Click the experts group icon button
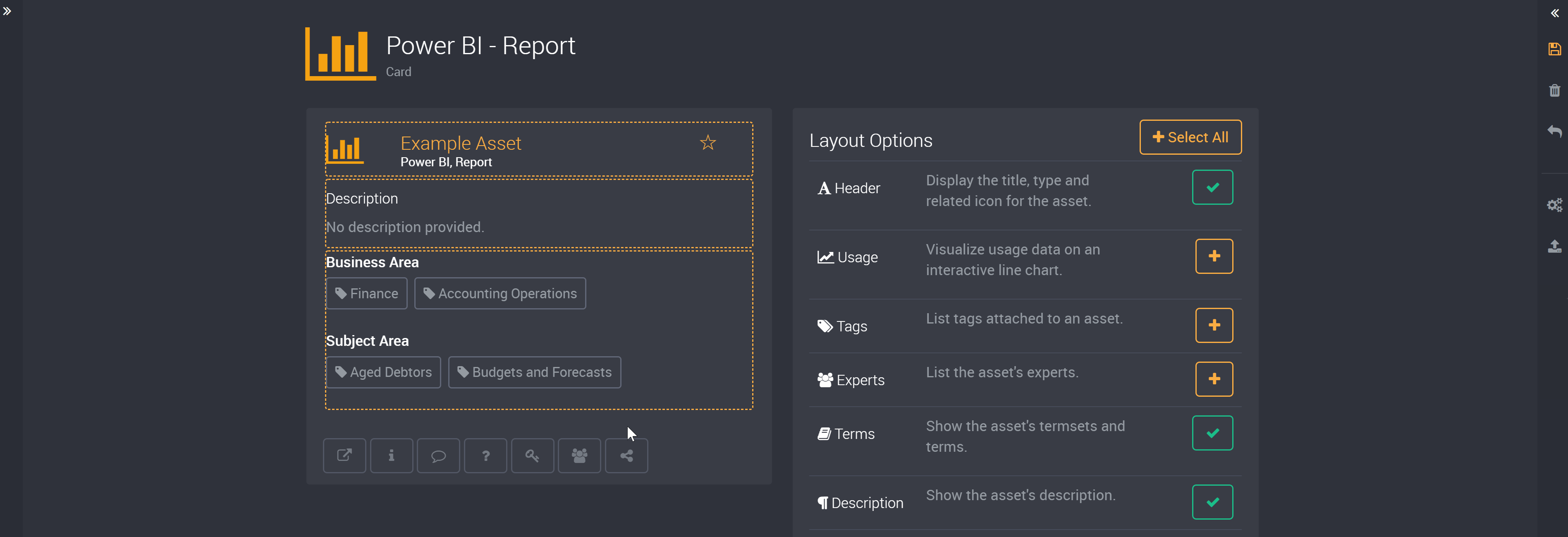 click(x=579, y=455)
